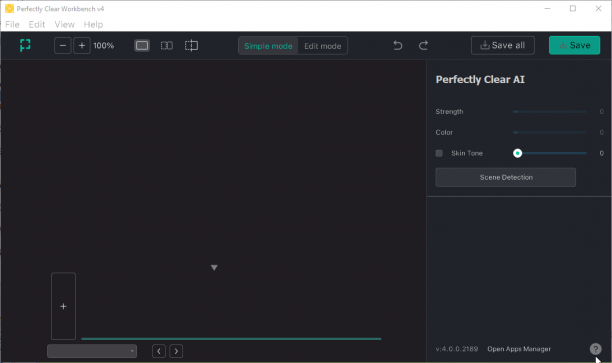Minimize the Perfectly Clear Workbench window

(548, 9)
